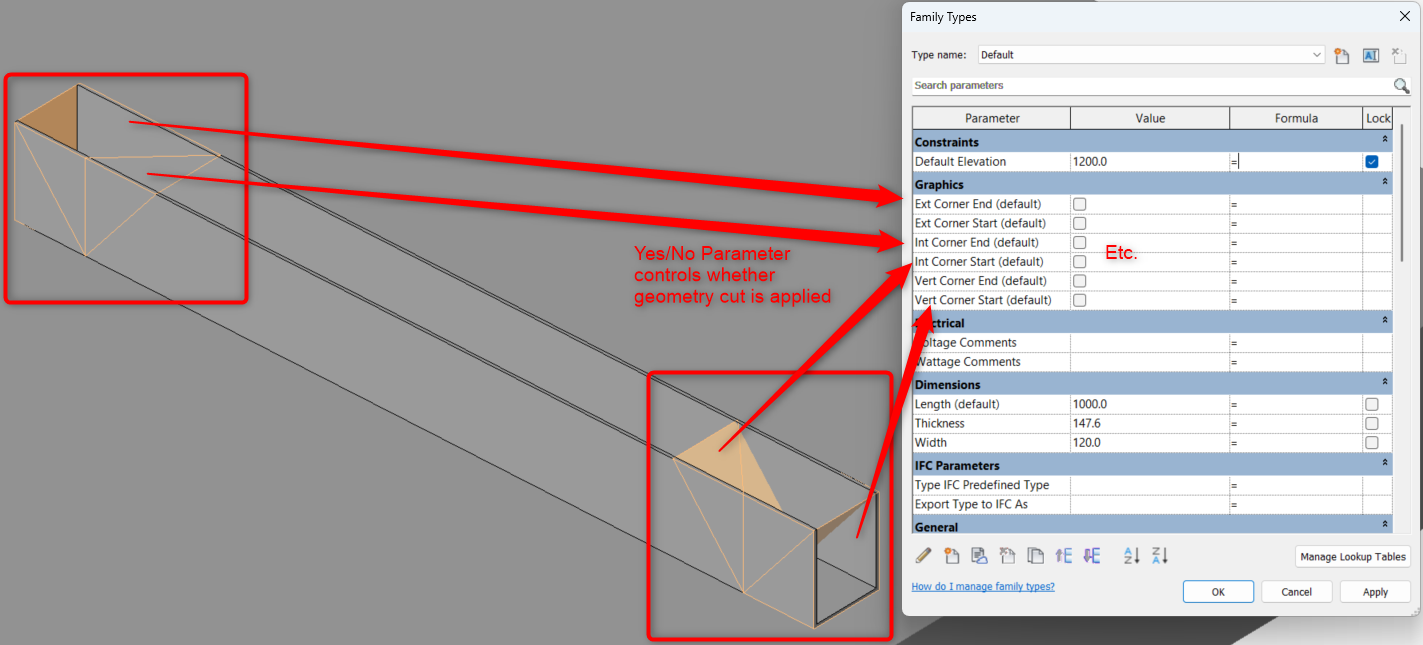Sort parameters ascending with the A-Z icon
1423x645 pixels.
point(1131,555)
